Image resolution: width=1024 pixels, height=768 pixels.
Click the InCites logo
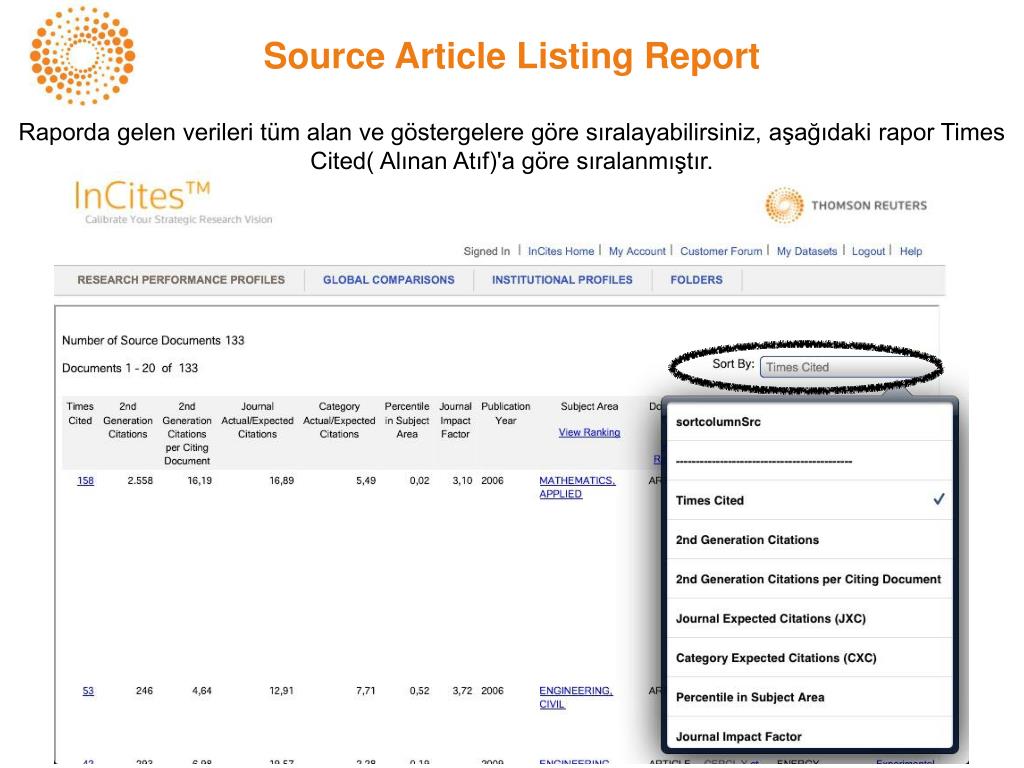point(142,194)
